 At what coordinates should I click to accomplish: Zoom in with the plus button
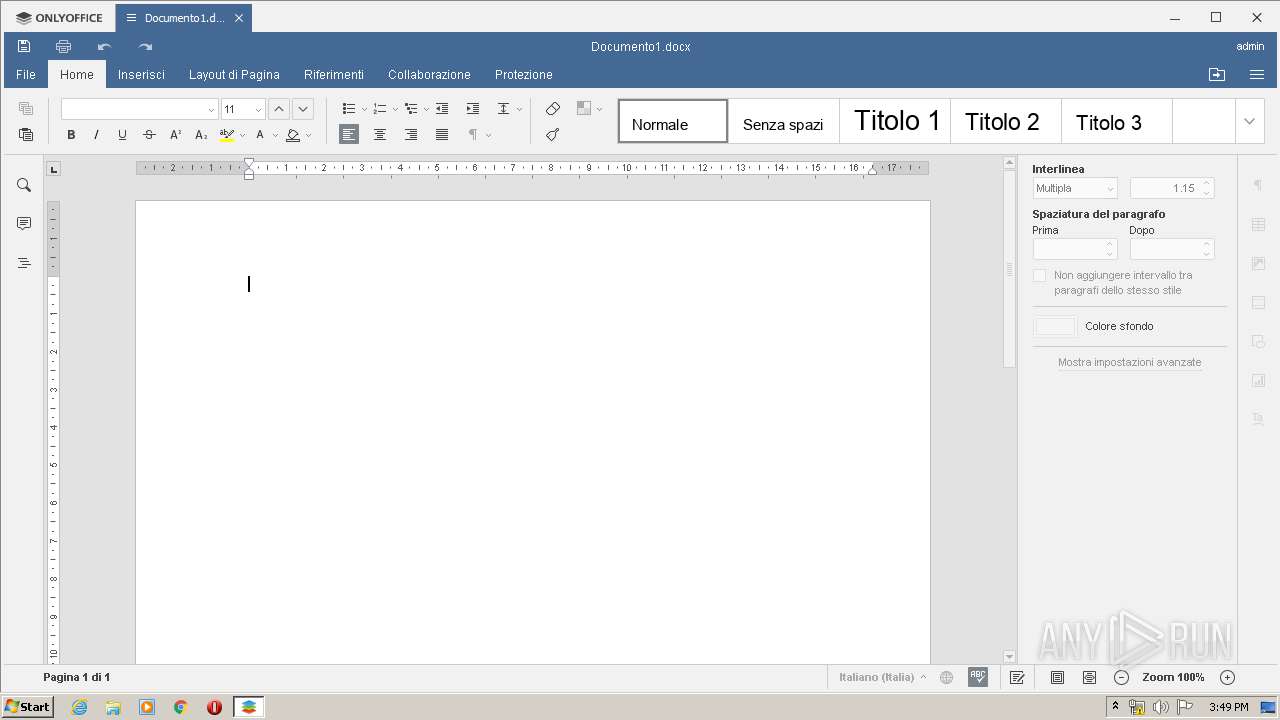pos(1228,677)
